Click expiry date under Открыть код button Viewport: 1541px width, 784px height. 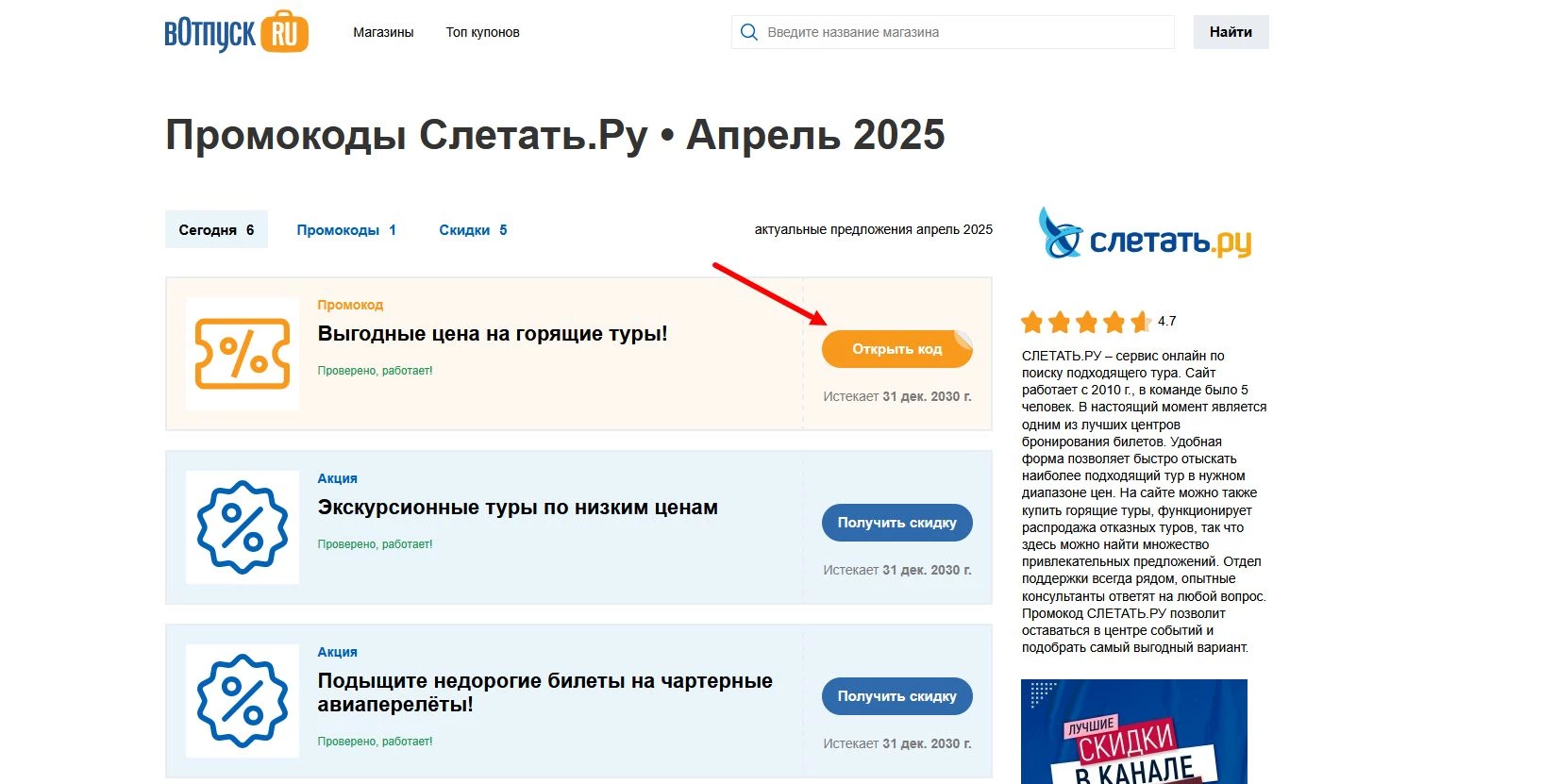(896, 396)
